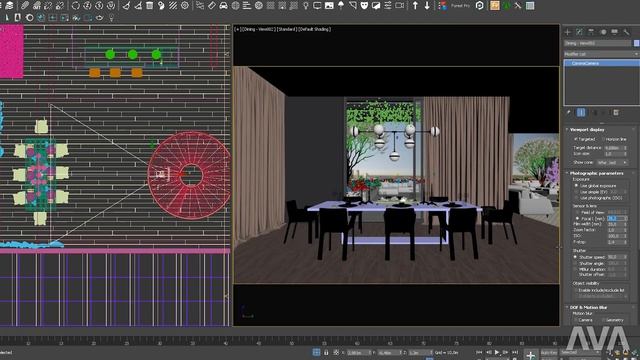Click the object color swatch beside name field
The image size is (640, 360).
[x=636, y=43]
